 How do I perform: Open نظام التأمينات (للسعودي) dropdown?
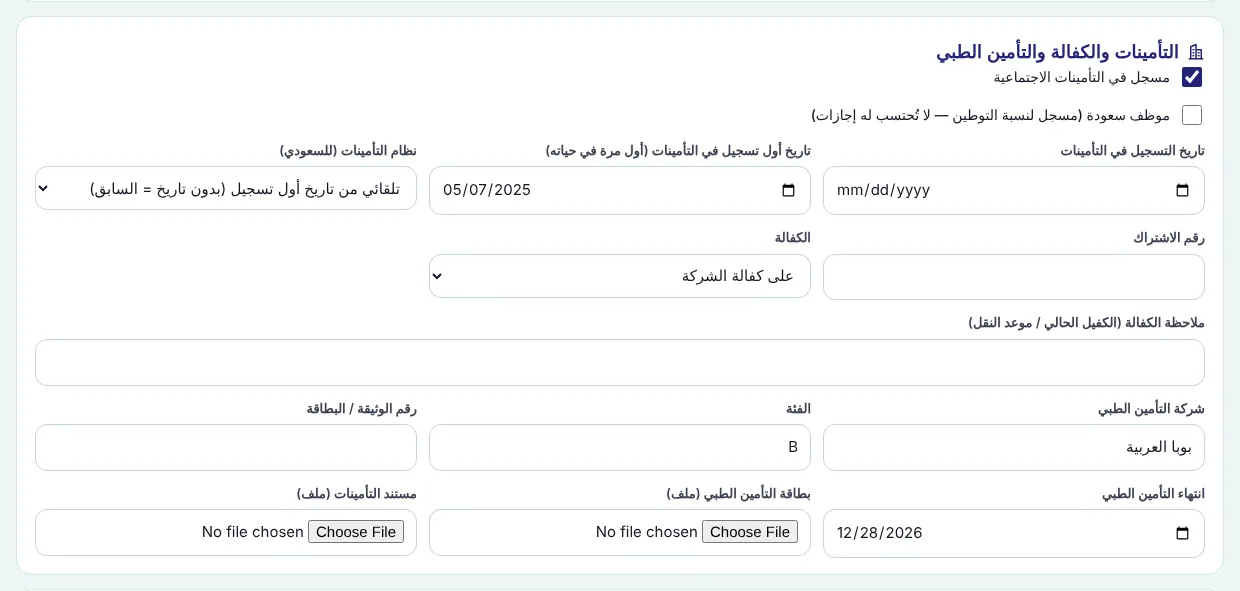click(226, 188)
